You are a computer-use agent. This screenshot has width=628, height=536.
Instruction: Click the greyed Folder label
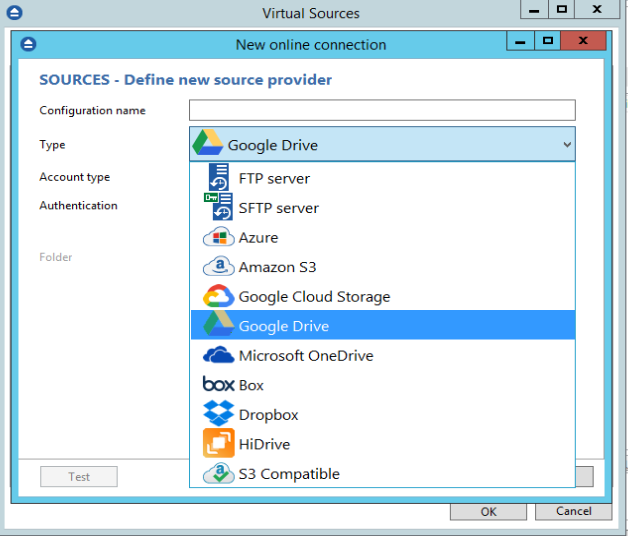[x=56, y=257]
